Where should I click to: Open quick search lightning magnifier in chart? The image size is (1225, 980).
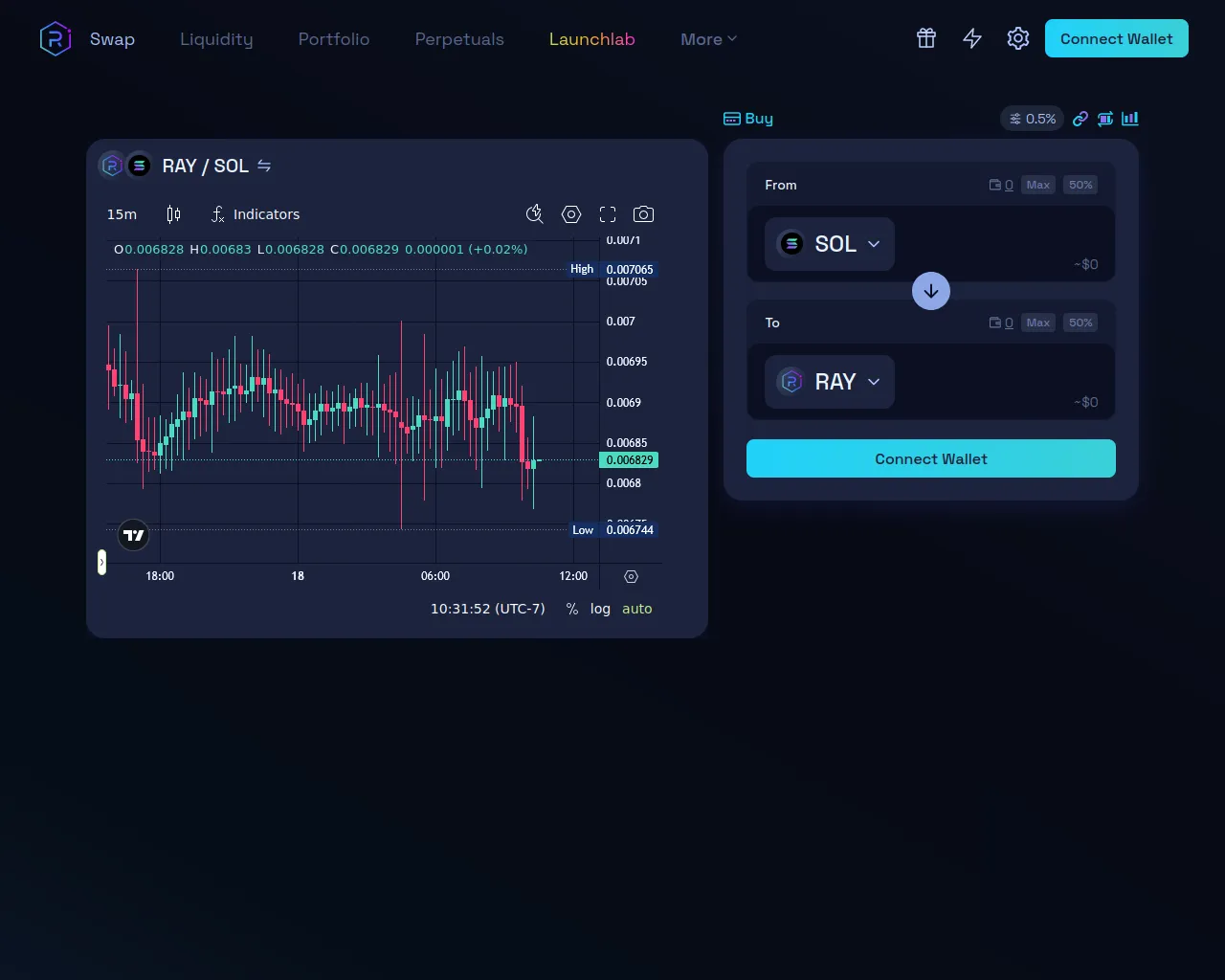535,214
